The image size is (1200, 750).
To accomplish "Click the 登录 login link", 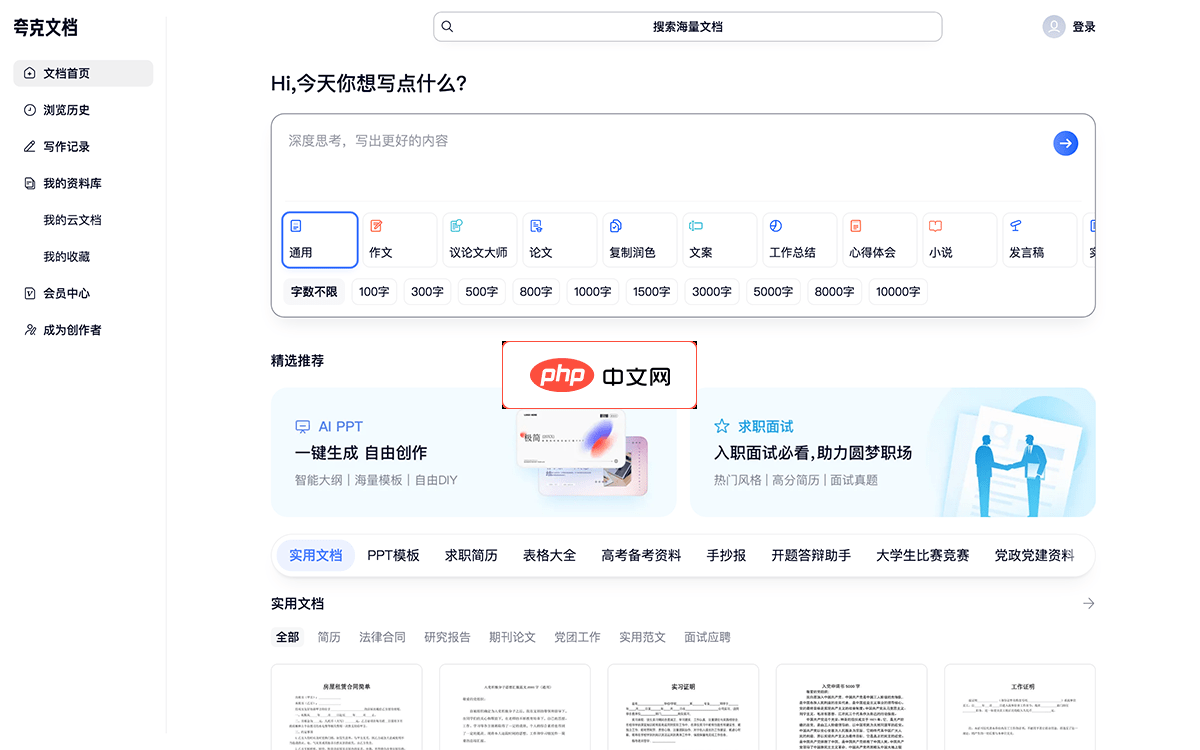I will (x=1084, y=27).
